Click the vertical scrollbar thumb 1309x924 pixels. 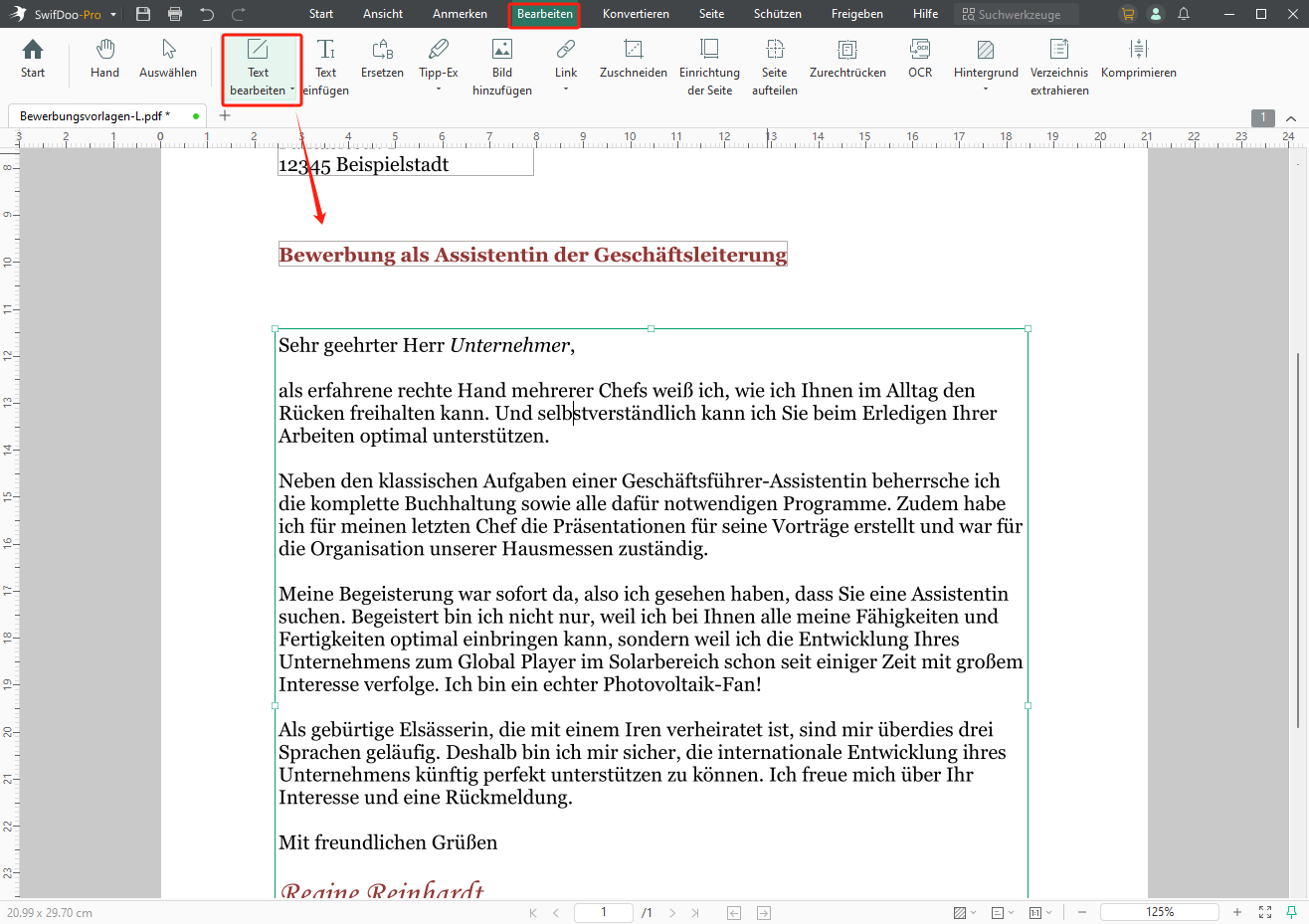[x=1298, y=540]
